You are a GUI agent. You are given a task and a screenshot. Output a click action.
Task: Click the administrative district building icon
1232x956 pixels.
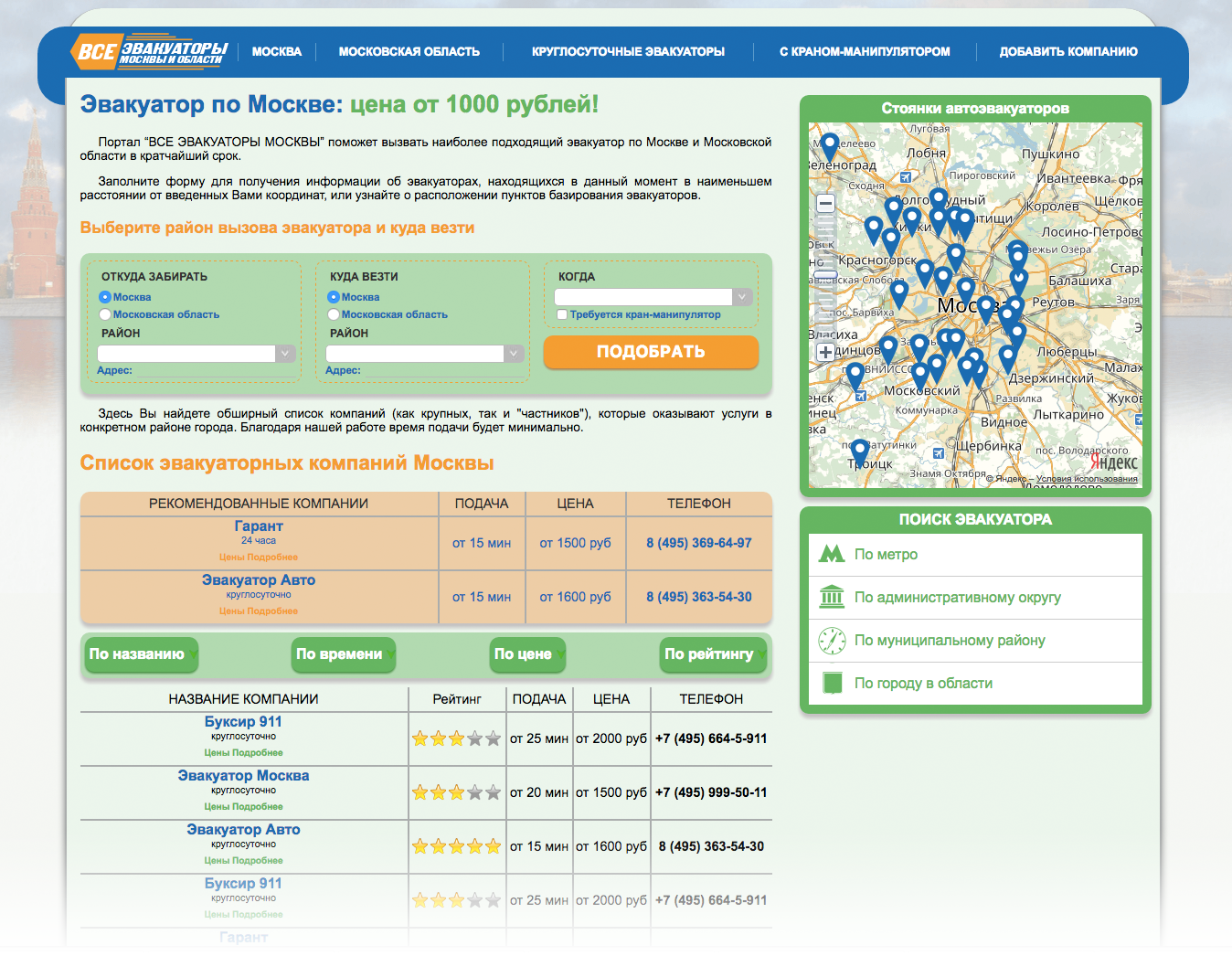pos(832,597)
